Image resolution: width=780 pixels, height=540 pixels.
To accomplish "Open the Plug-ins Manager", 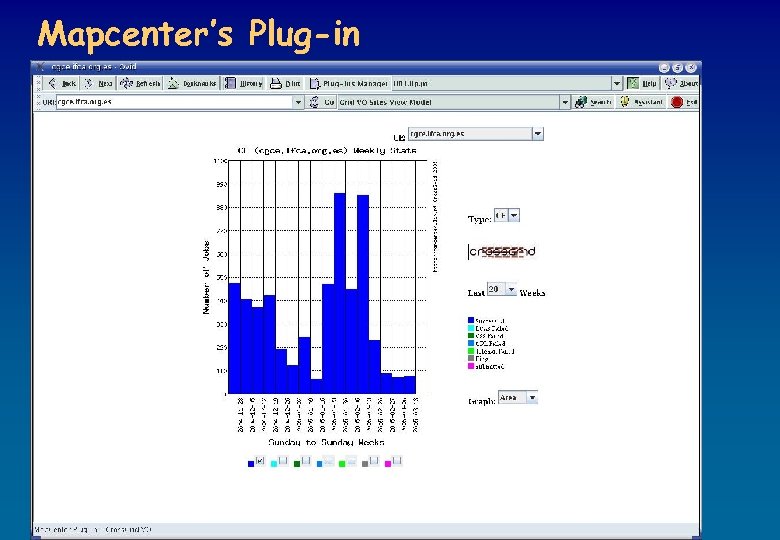I will click(348, 84).
